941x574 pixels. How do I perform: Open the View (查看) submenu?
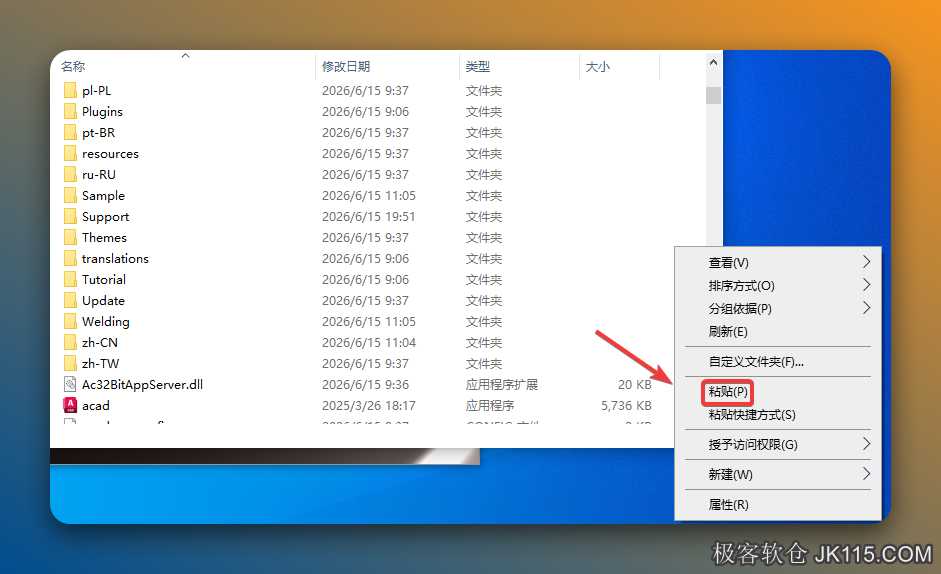pyautogui.click(x=729, y=263)
